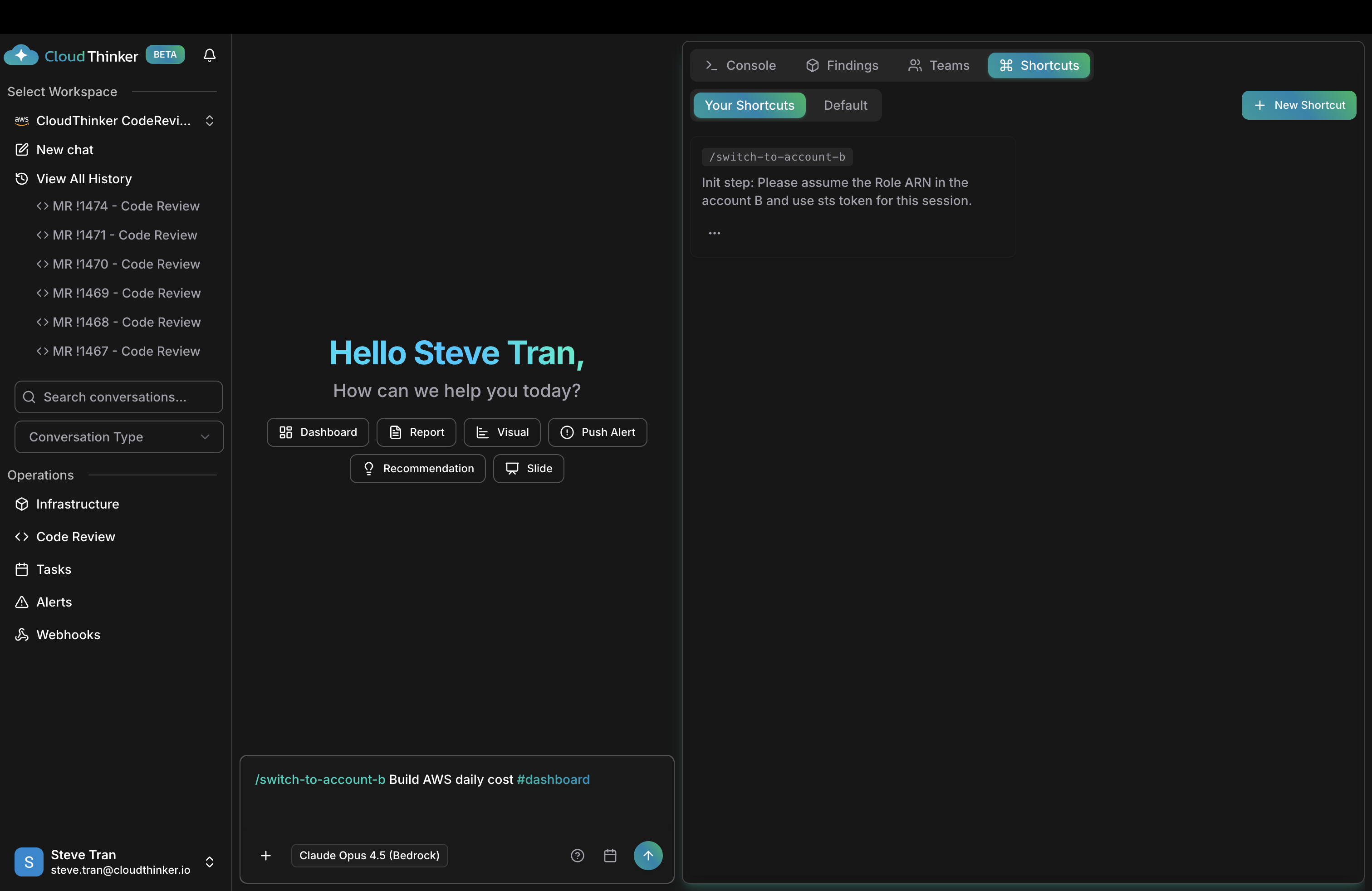Click the calendar schedule icon in chat input
Screen dimensions: 1372x891
(x=610, y=855)
